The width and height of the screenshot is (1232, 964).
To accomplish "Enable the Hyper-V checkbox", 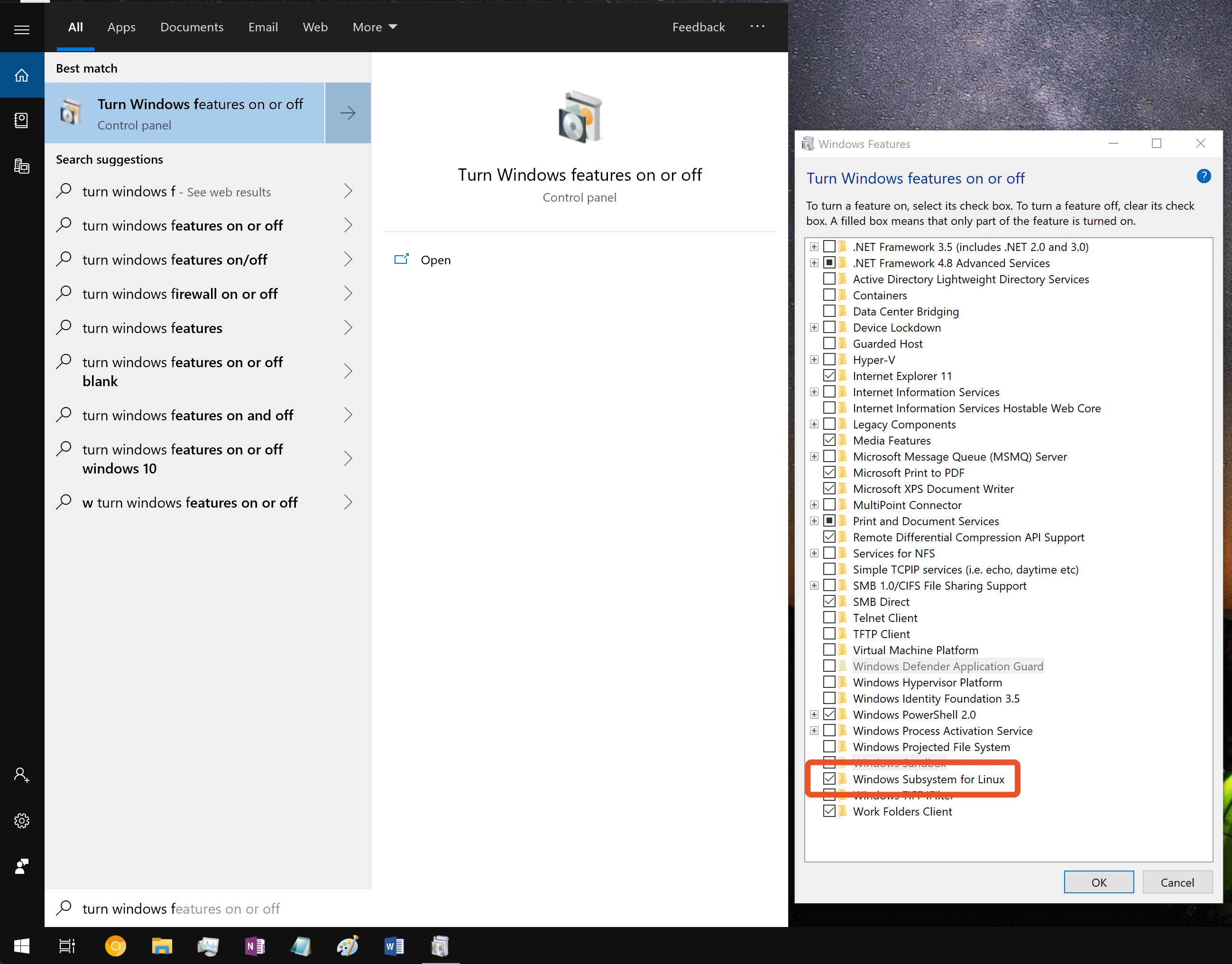I will [829, 360].
